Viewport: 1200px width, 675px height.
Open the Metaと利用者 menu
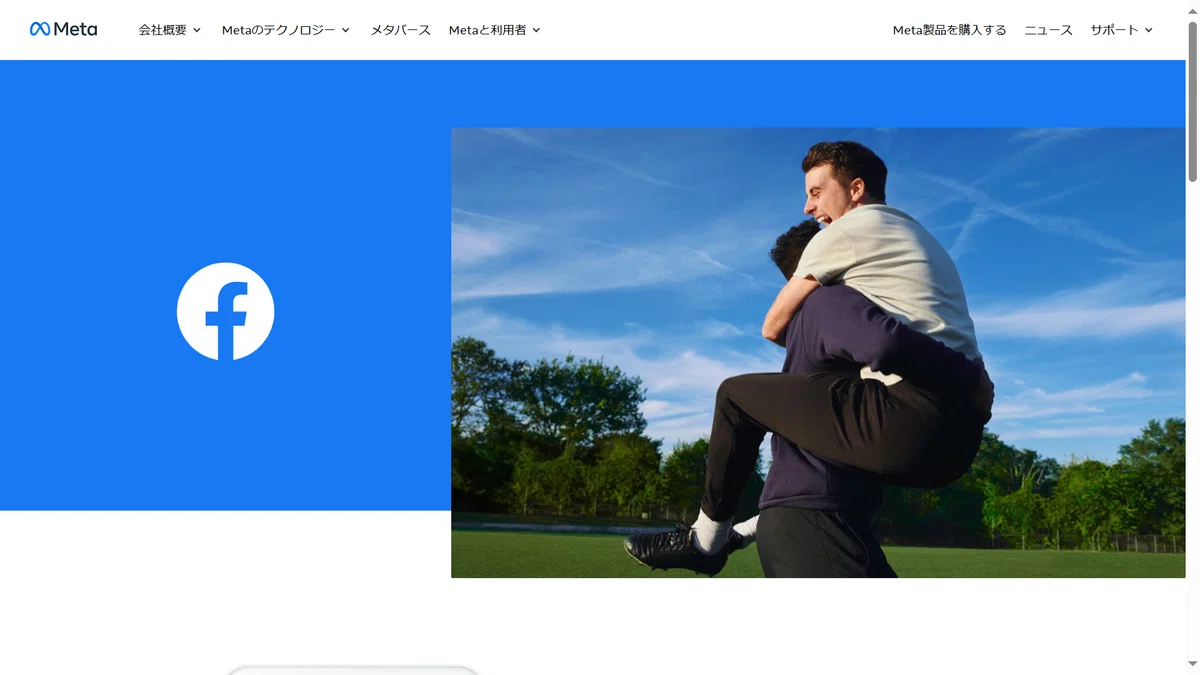488,30
